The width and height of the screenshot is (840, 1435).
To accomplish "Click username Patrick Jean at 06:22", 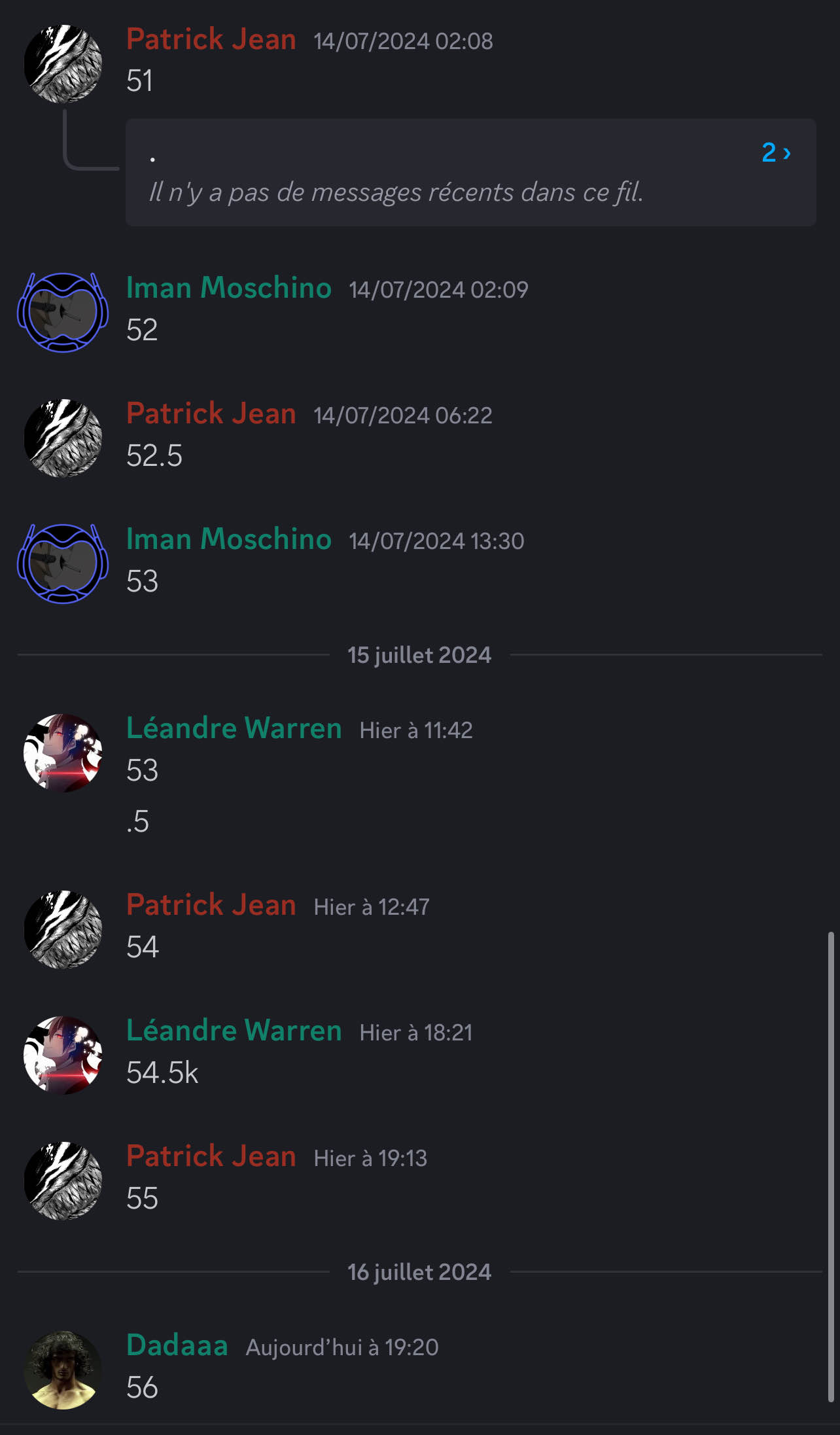I will click(x=211, y=414).
